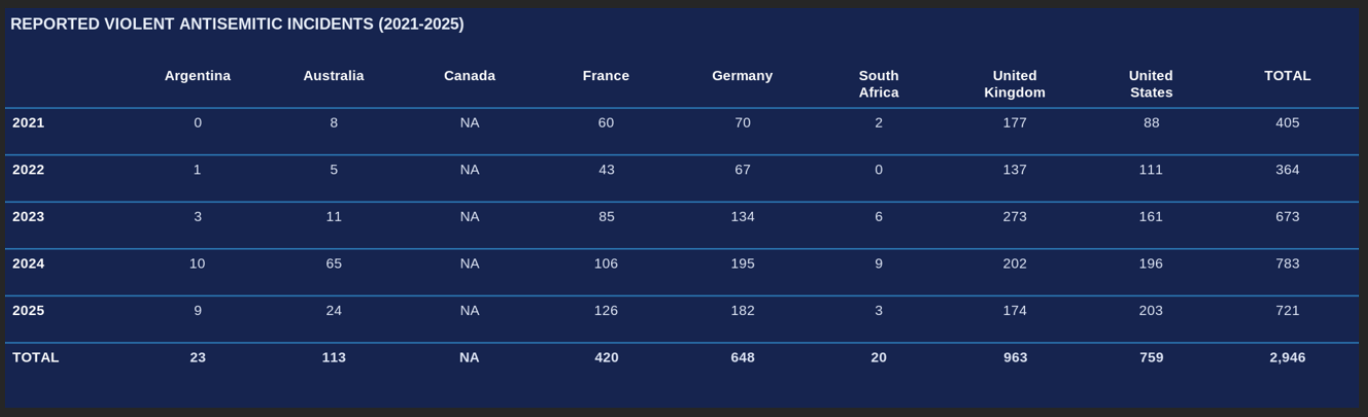Image resolution: width=1368 pixels, height=417 pixels.
Task: Click the TOTAL column header
Action: [1287, 76]
